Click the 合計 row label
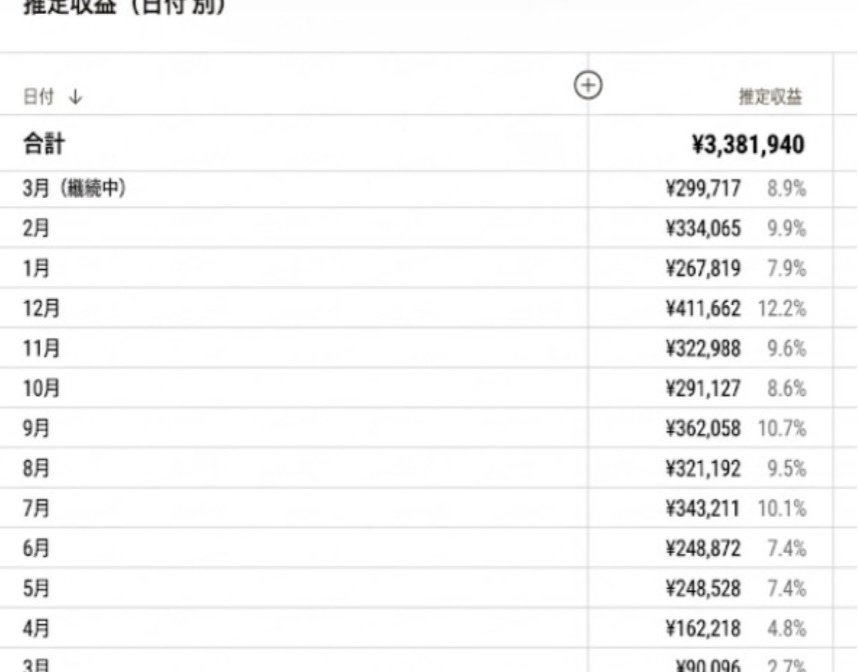Image resolution: width=858 pixels, height=672 pixels. click(x=44, y=145)
